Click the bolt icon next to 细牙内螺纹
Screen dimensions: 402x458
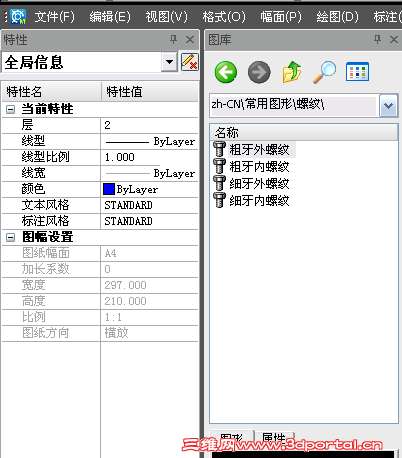[219, 200]
